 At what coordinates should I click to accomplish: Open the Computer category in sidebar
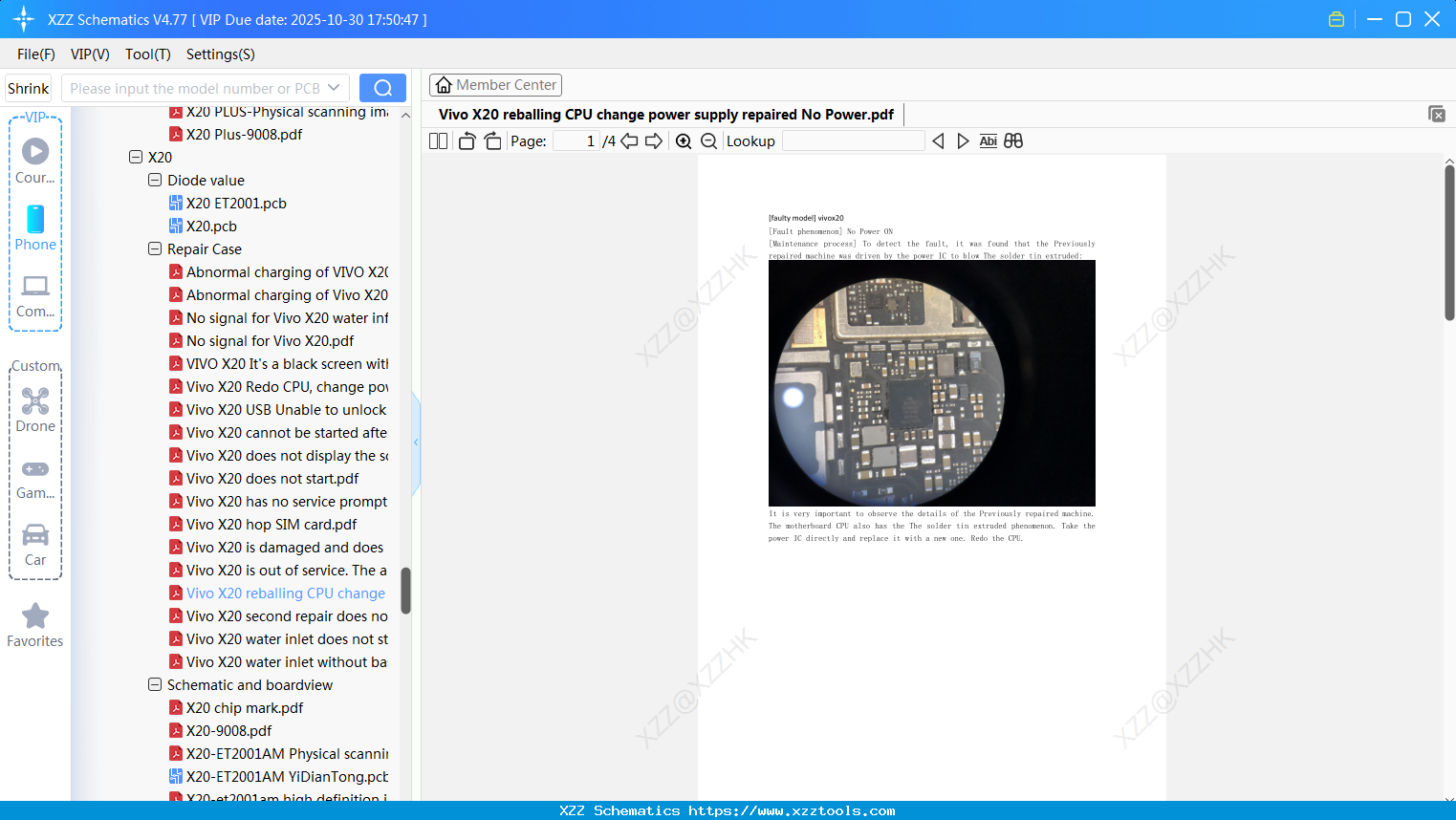click(x=35, y=295)
